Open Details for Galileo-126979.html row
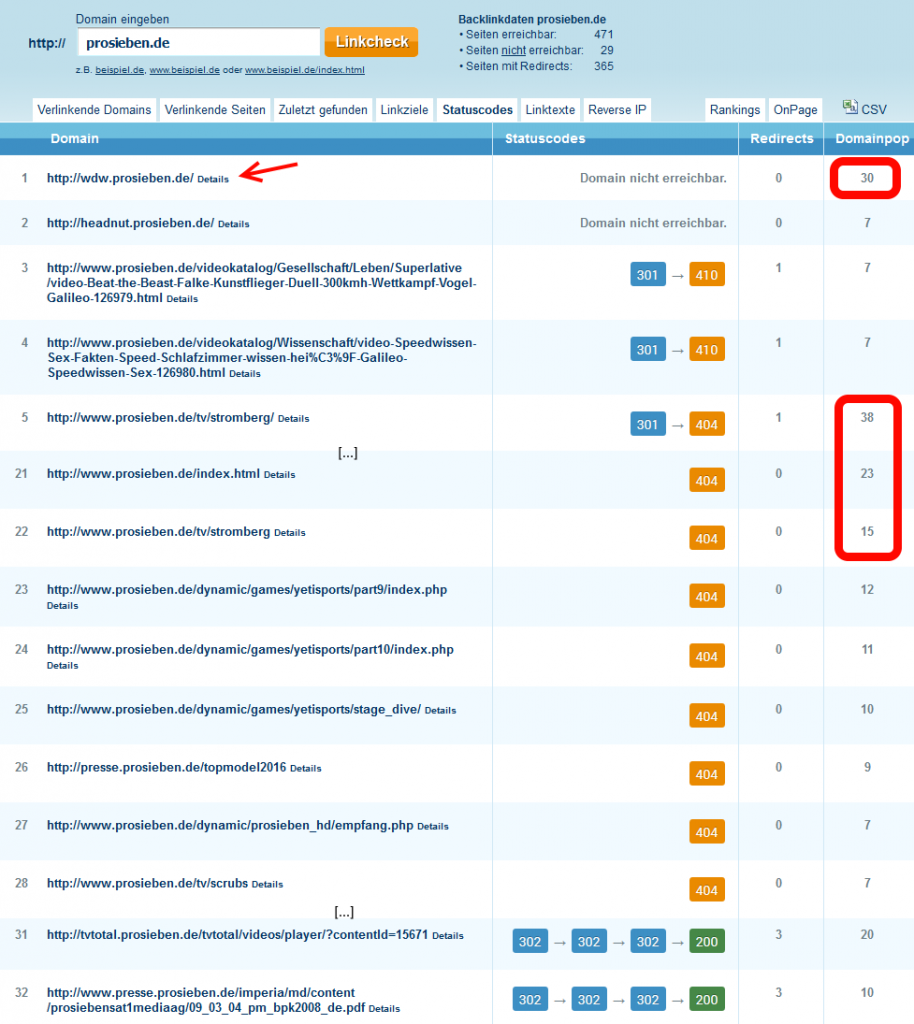Viewport: 914px width, 1024px height. tap(182, 299)
